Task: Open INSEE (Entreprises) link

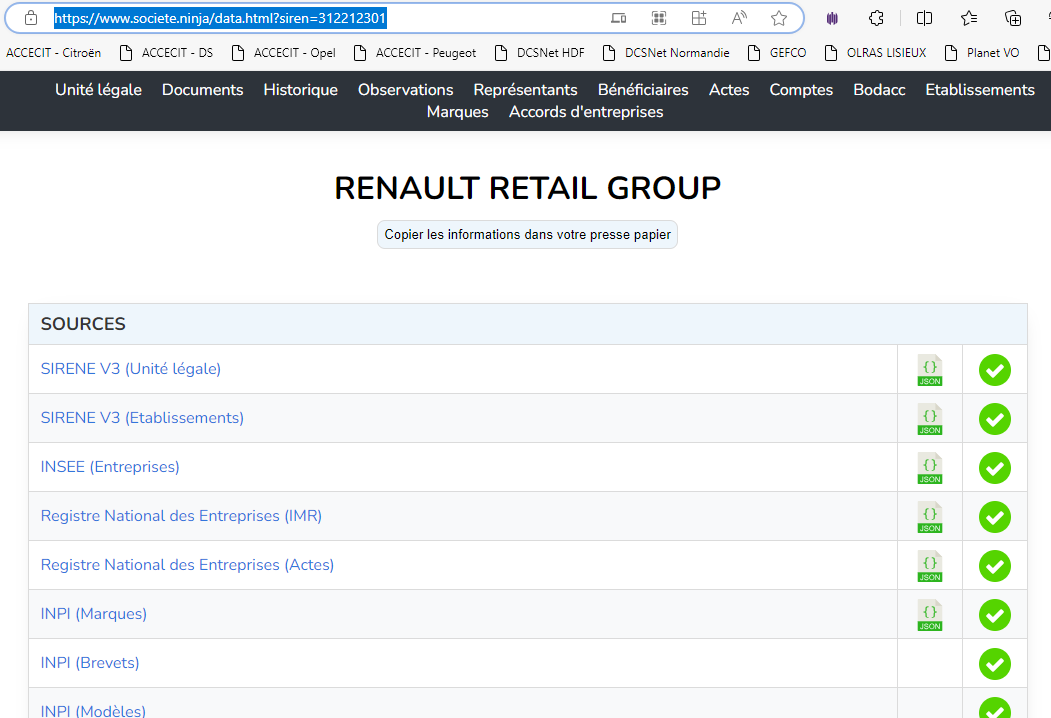Action: click(110, 467)
